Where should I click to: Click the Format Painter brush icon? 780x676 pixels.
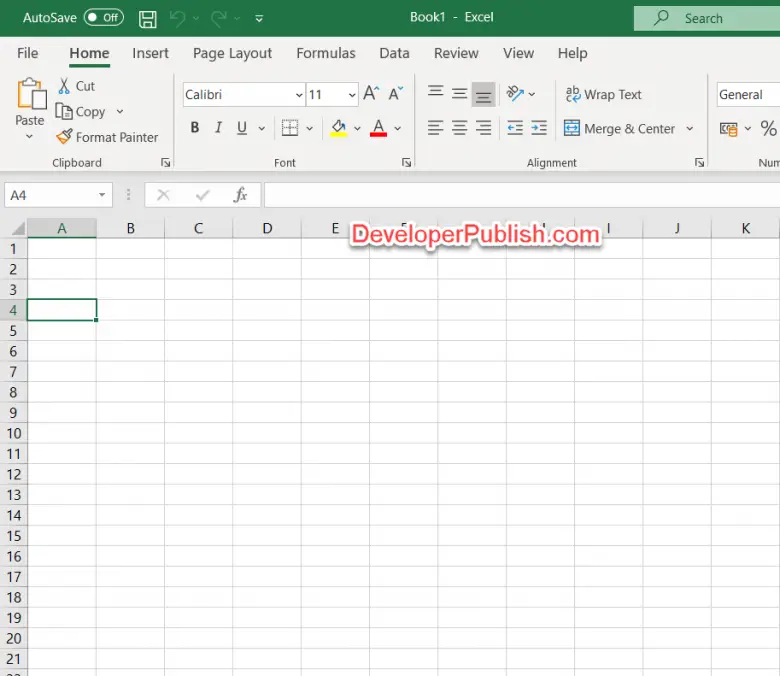click(64, 137)
